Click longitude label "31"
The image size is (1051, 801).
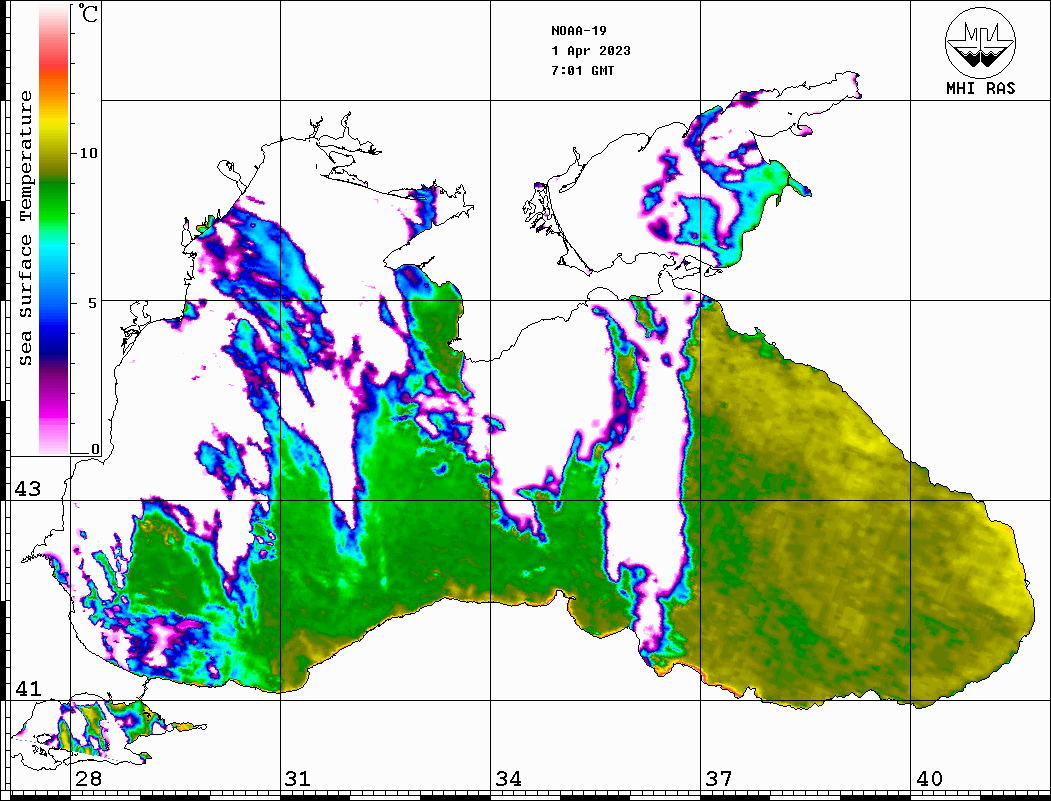click(298, 778)
